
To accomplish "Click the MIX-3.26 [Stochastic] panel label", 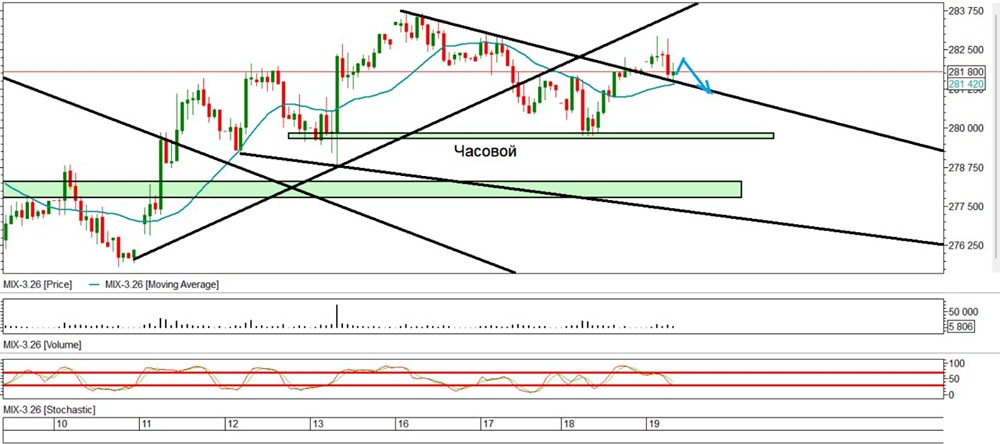I will (48, 408).
